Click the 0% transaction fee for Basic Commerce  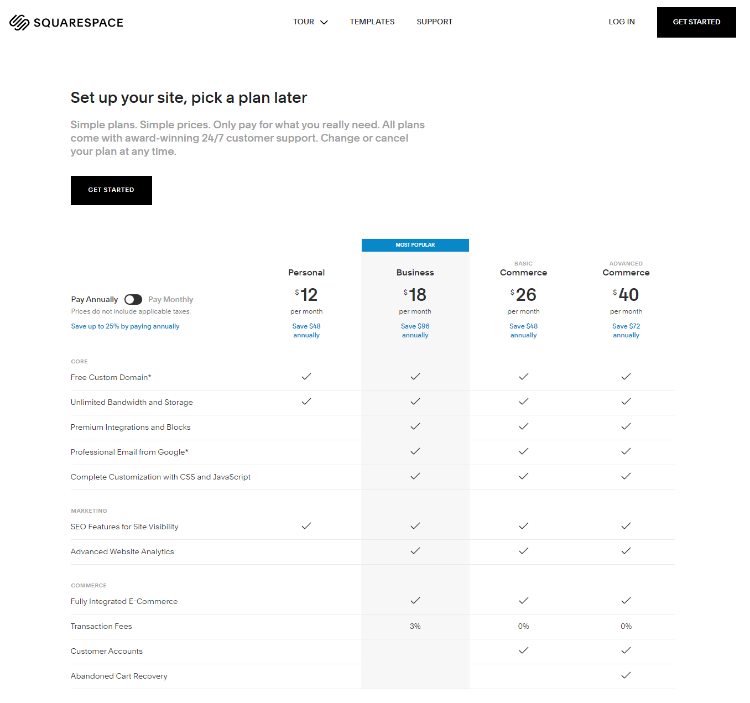pyautogui.click(x=523, y=626)
